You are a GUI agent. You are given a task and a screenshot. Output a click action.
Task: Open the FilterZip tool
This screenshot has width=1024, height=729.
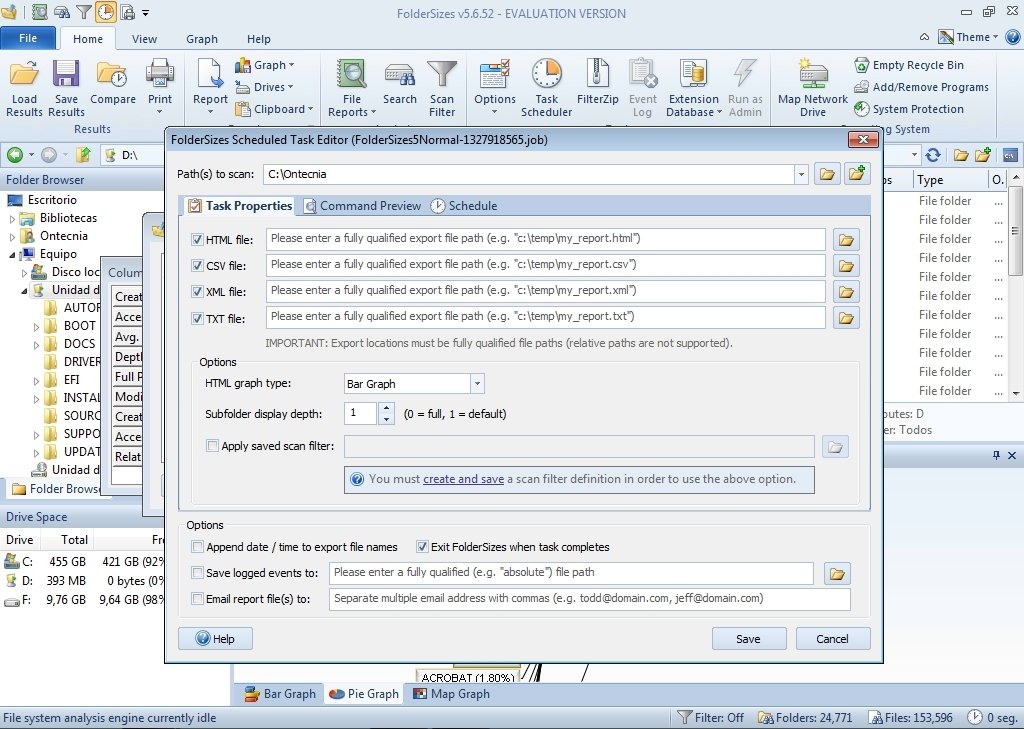click(597, 87)
